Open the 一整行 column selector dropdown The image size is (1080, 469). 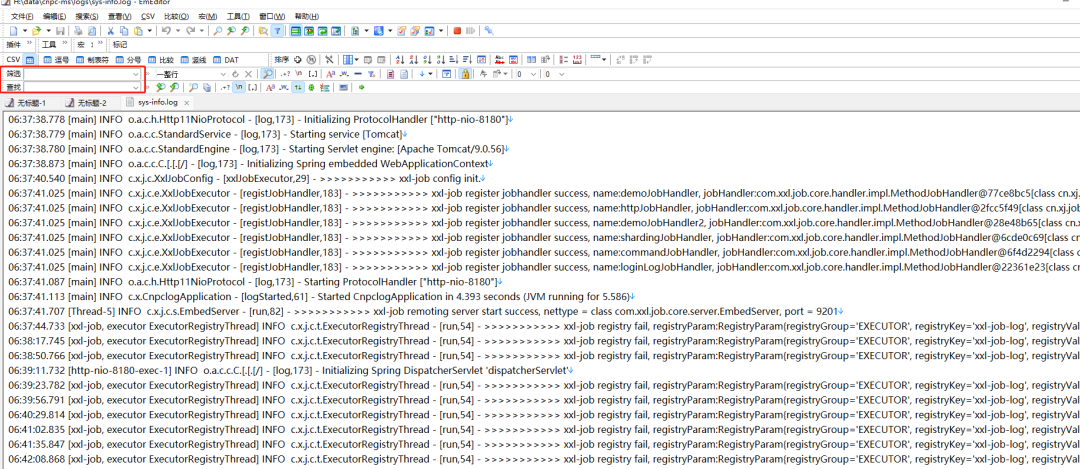coord(222,74)
